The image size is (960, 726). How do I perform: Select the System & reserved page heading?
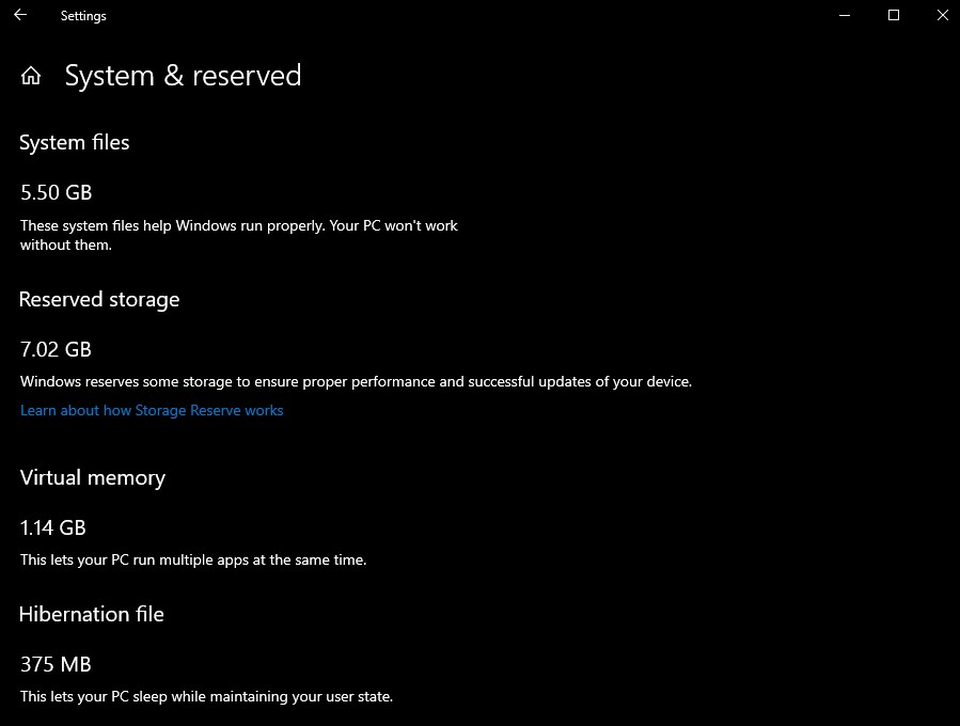pyautogui.click(x=183, y=75)
